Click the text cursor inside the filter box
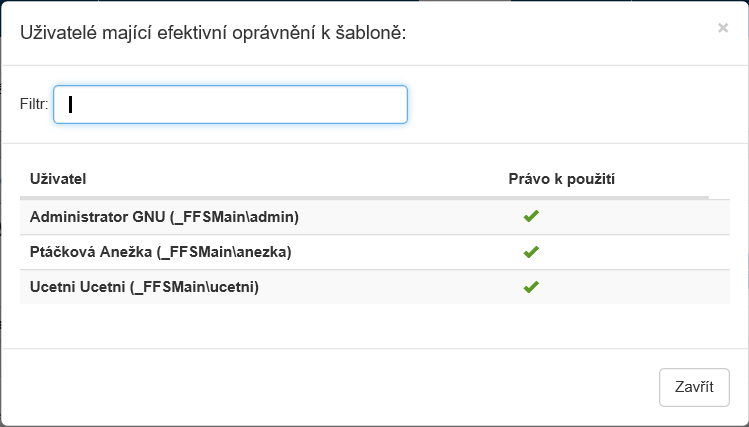This screenshot has height=427, width=749. click(71, 104)
